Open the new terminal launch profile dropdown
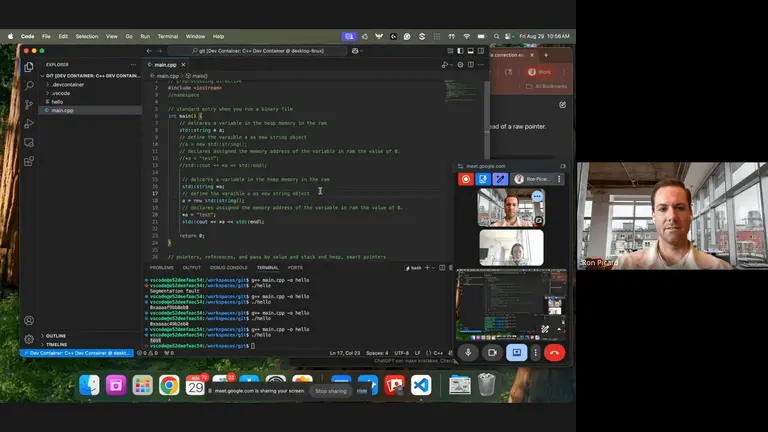The height and width of the screenshot is (432, 768). click(433, 268)
